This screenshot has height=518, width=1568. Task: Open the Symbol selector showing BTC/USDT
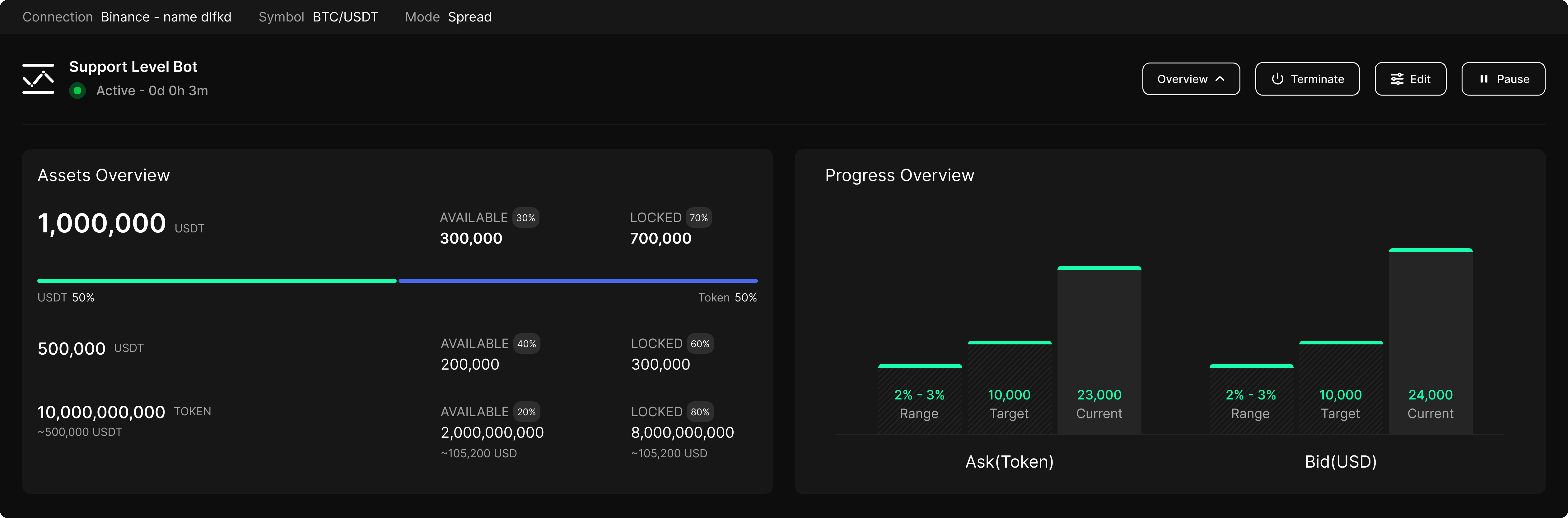click(344, 16)
